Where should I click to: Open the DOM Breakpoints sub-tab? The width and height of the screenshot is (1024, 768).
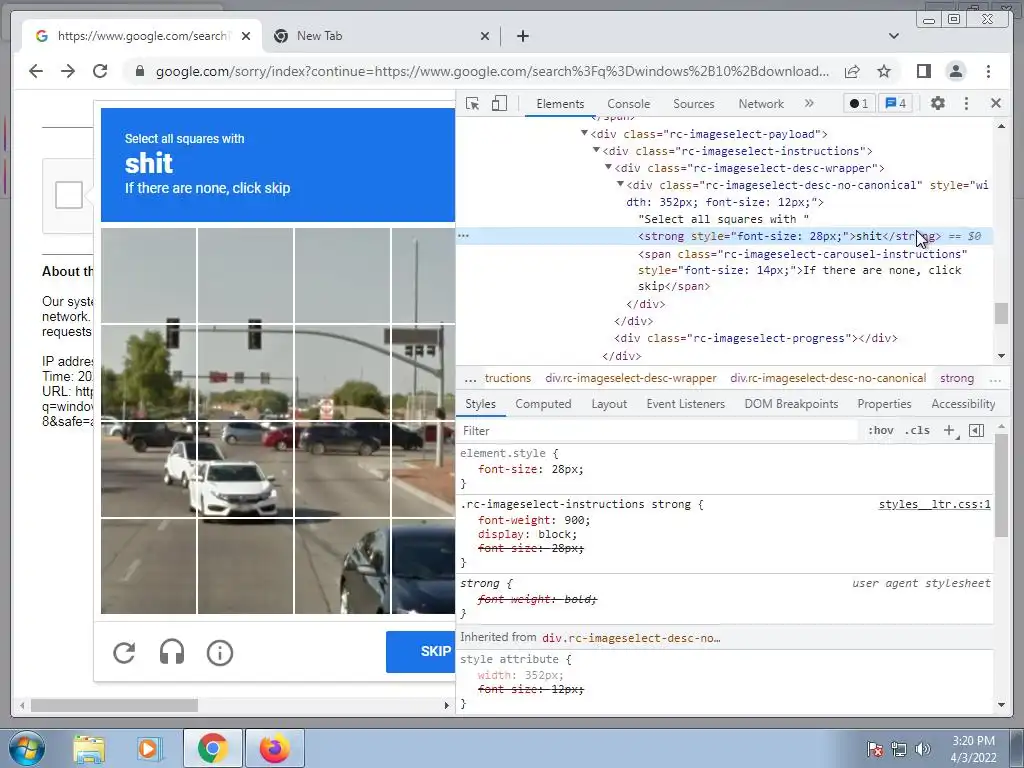pos(791,404)
